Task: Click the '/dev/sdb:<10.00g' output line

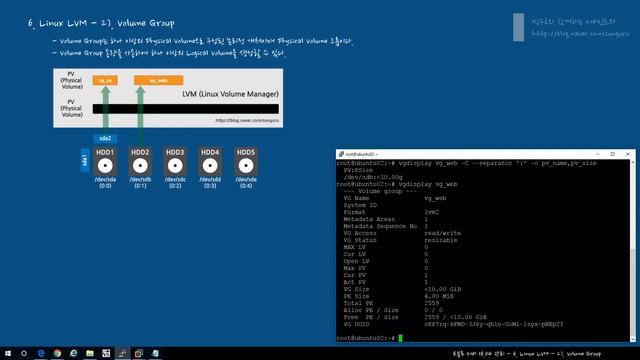Action: point(373,177)
